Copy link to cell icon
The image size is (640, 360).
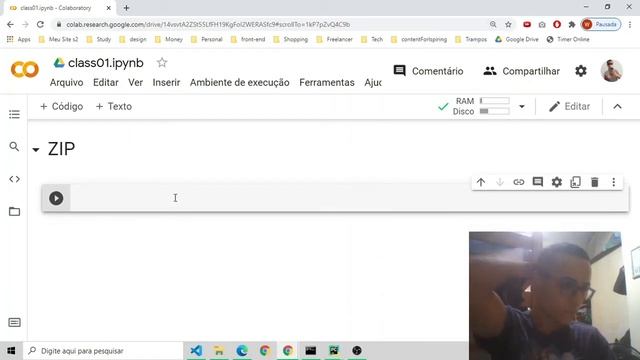[x=518, y=182]
